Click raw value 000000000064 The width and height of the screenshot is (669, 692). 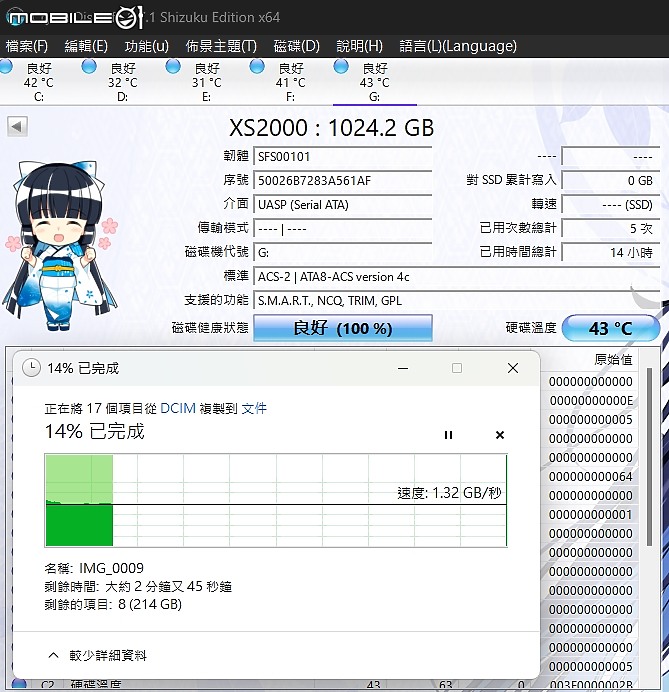[x=591, y=477]
